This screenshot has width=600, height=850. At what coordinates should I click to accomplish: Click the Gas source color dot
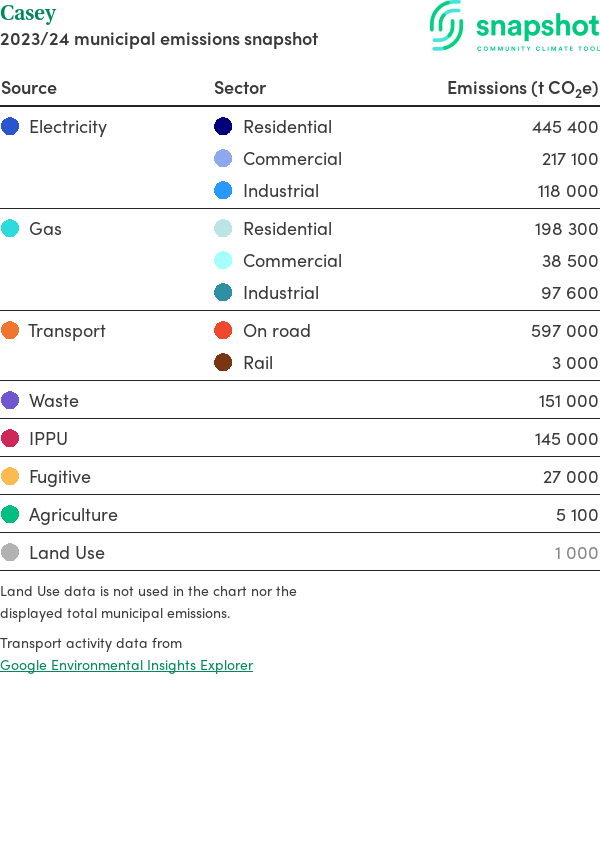(10, 229)
